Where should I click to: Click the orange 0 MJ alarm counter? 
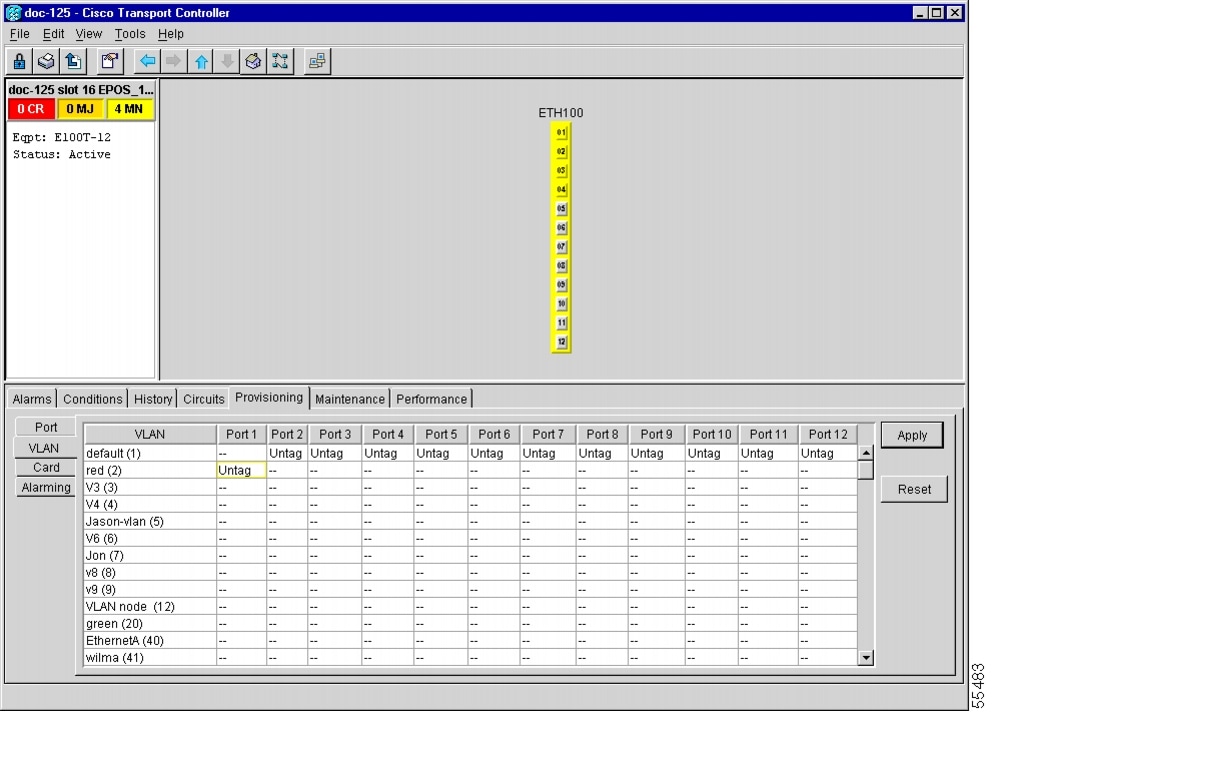[x=80, y=109]
